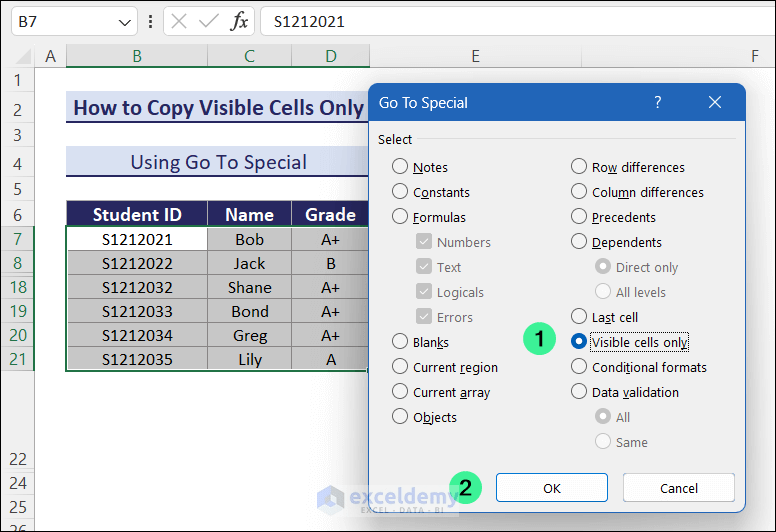The width and height of the screenshot is (776, 532).
Task: Open the help question mark in Go To Special
Action: point(657,102)
